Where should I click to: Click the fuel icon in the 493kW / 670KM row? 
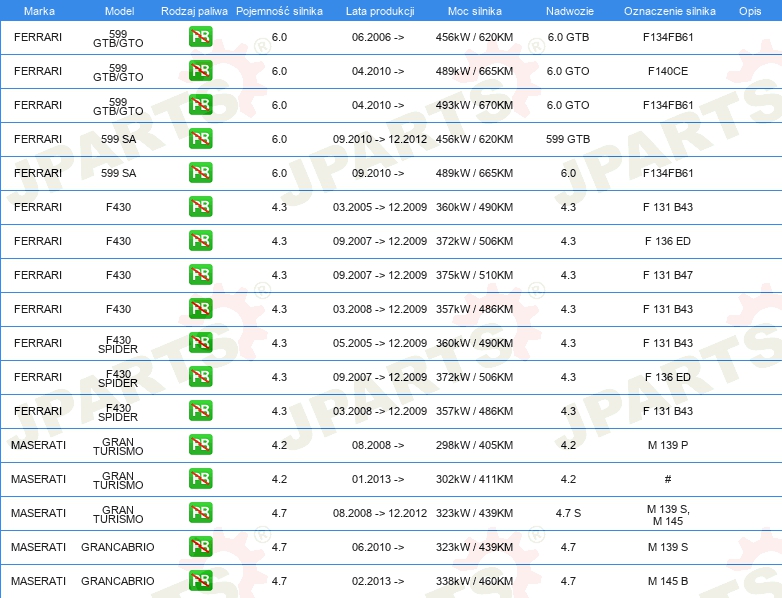[x=200, y=105]
